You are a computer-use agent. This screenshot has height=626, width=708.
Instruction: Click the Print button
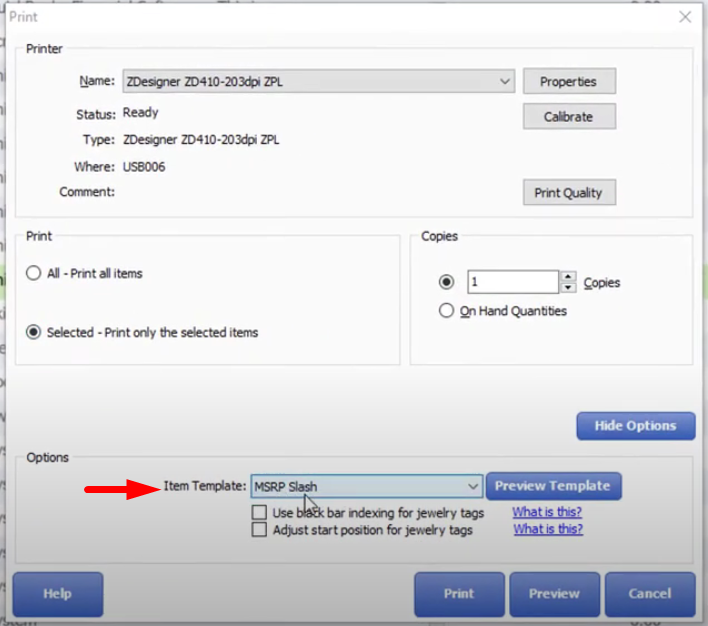pos(459,594)
